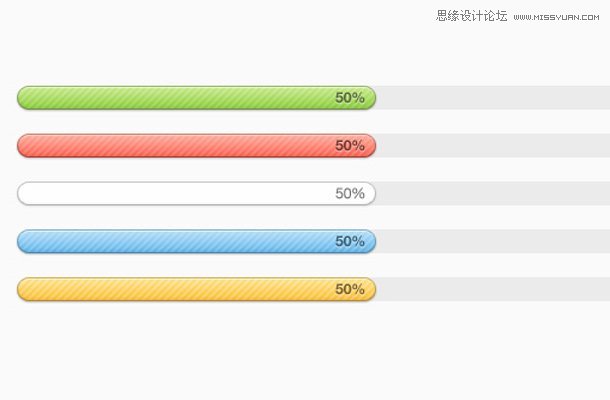Image resolution: width=610 pixels, height=400 pixels.
Task: Click the gray empty track of white bar
Action: (x=493, y=193)
